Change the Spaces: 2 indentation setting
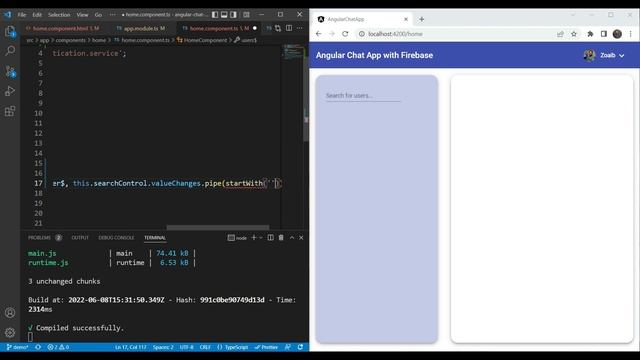Image resolution: width=640 pixels, height=360 pixels. coord(163,347)
